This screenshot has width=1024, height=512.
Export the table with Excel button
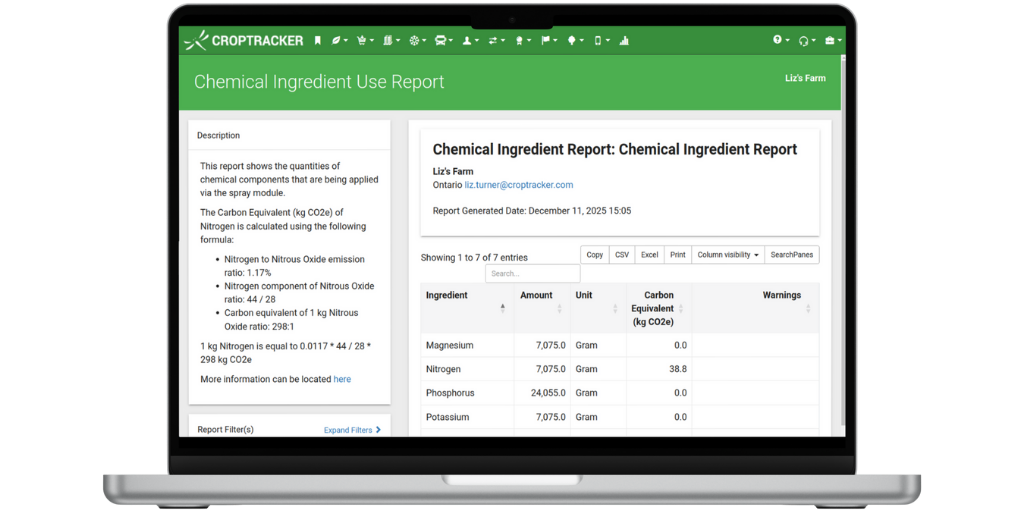click(649, 255)
